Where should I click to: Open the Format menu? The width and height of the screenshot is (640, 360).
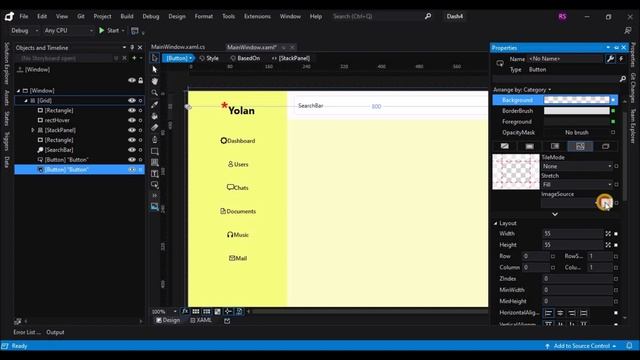point(204,16)
